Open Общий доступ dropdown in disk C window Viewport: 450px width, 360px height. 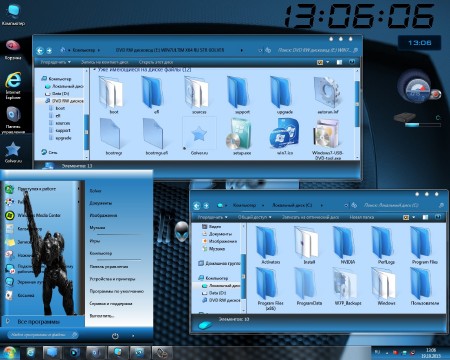point(254,217)
